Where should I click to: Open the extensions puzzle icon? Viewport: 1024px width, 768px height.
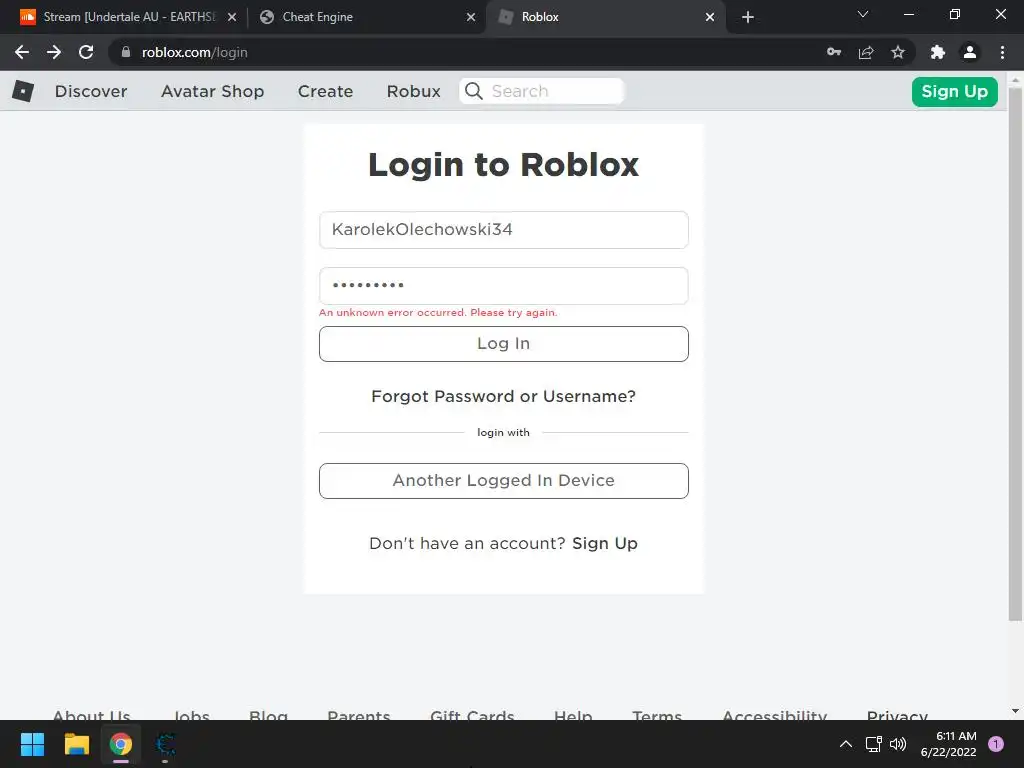938,52
